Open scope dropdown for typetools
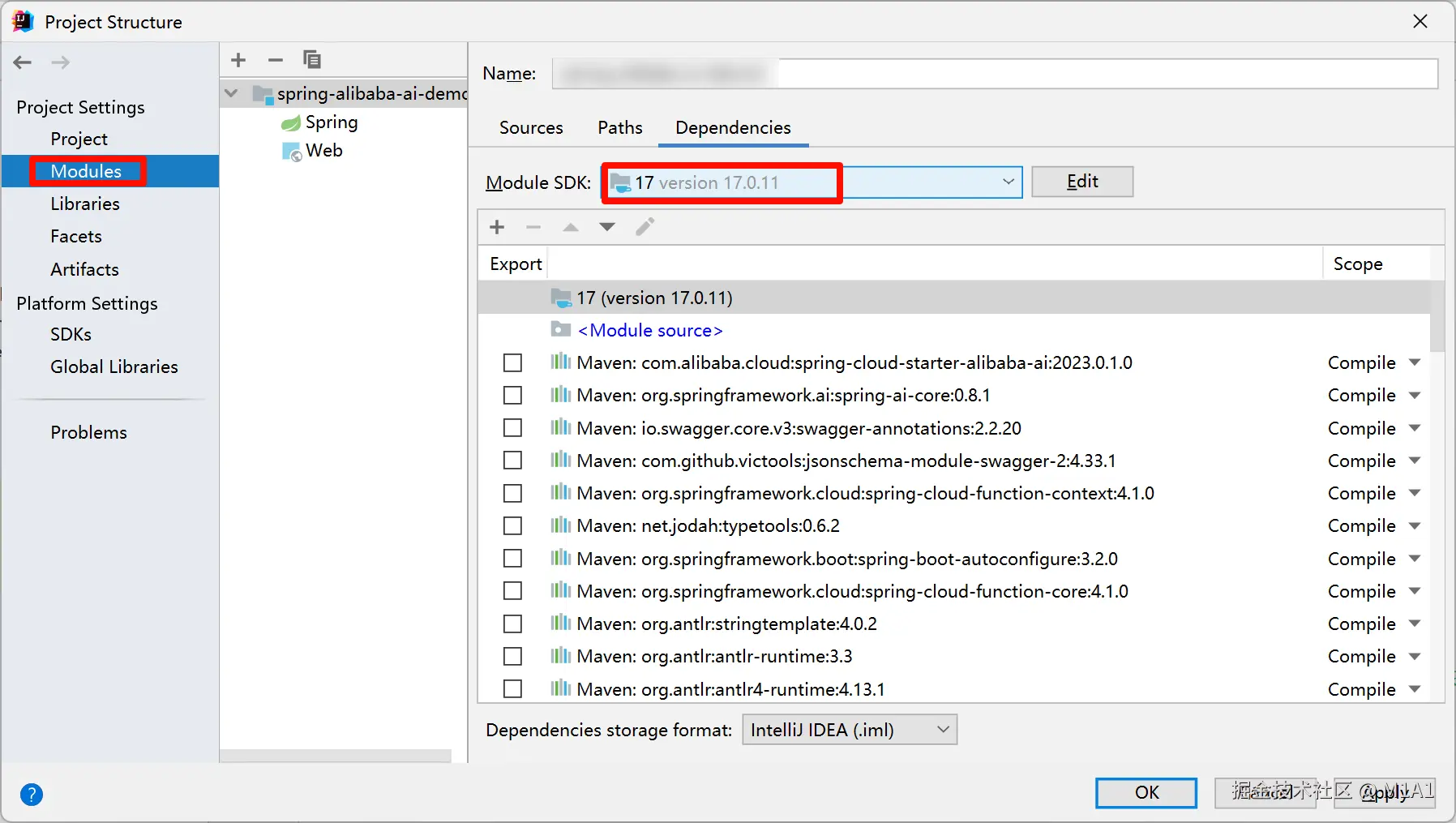 1415,525
